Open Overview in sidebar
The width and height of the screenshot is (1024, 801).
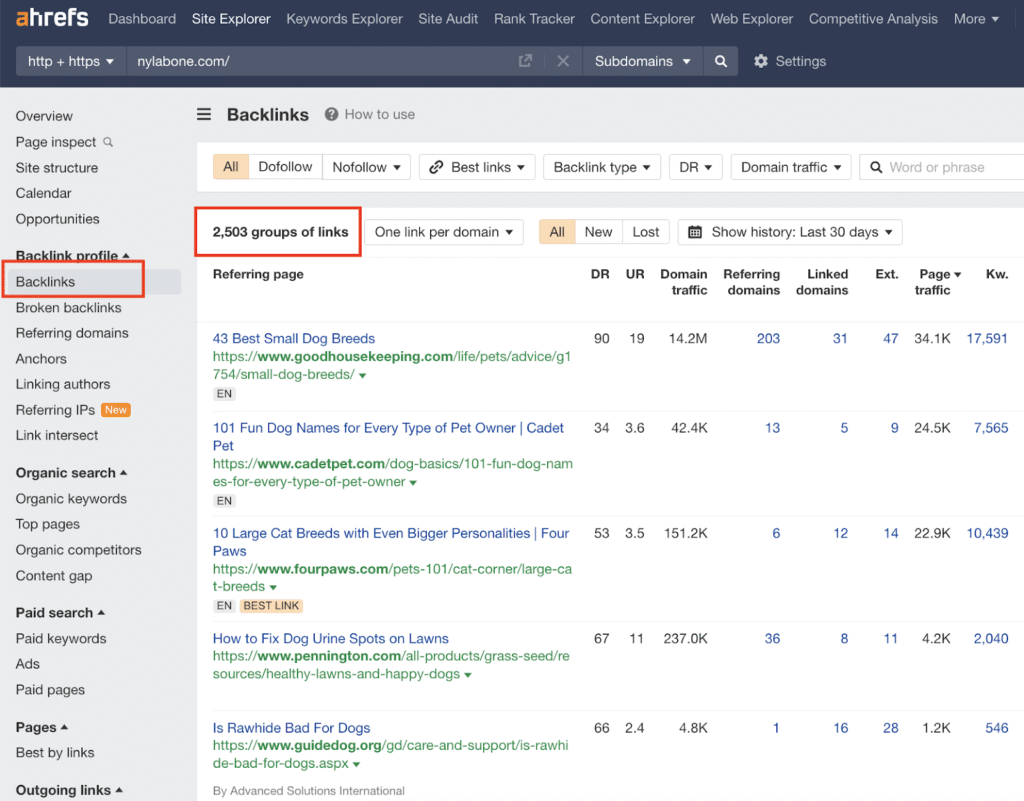click(44, 116)
